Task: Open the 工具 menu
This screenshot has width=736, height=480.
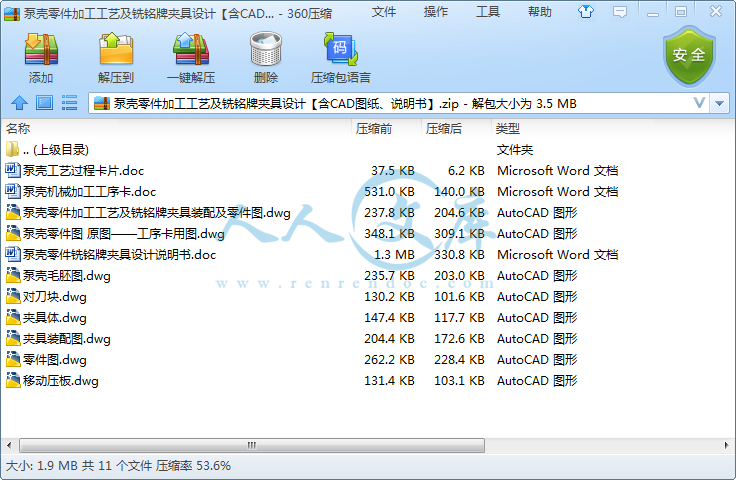Action: [488, 12]
